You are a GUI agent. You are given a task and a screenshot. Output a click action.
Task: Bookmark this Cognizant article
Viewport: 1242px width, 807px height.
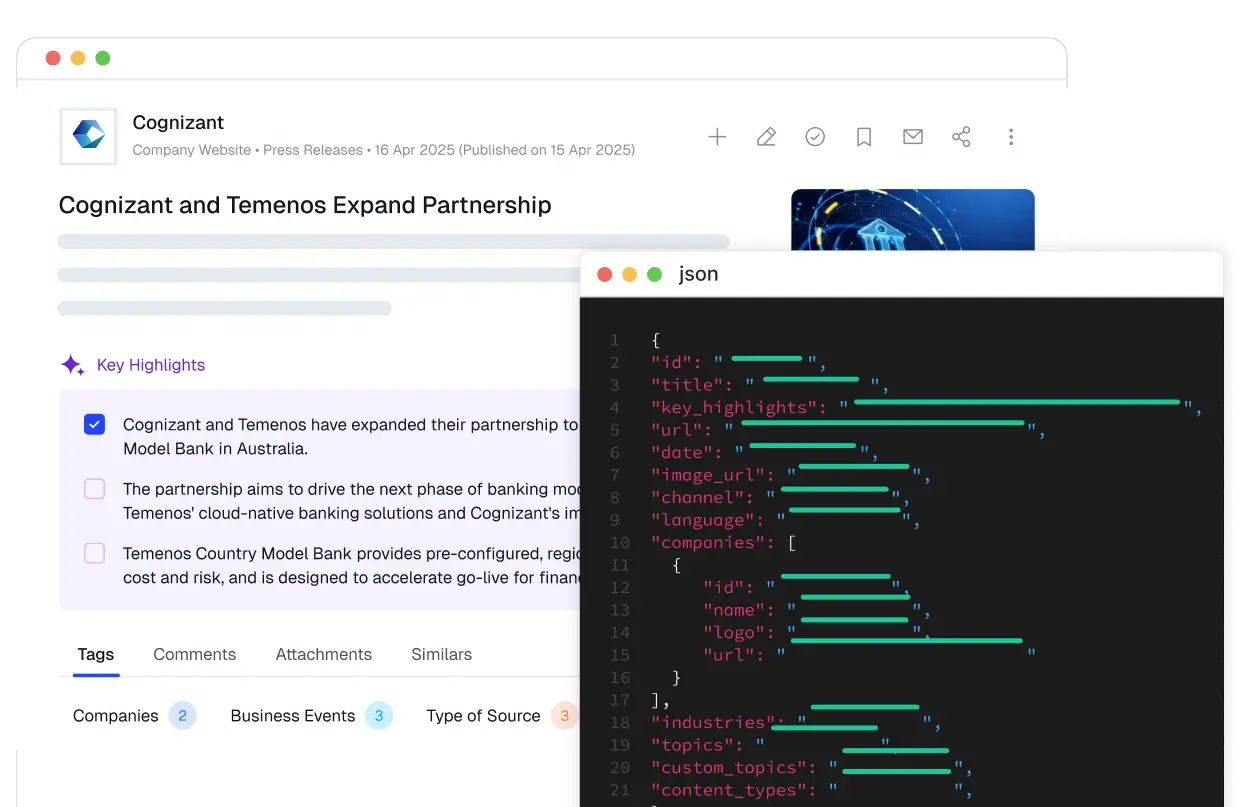(x=864, y=137)
